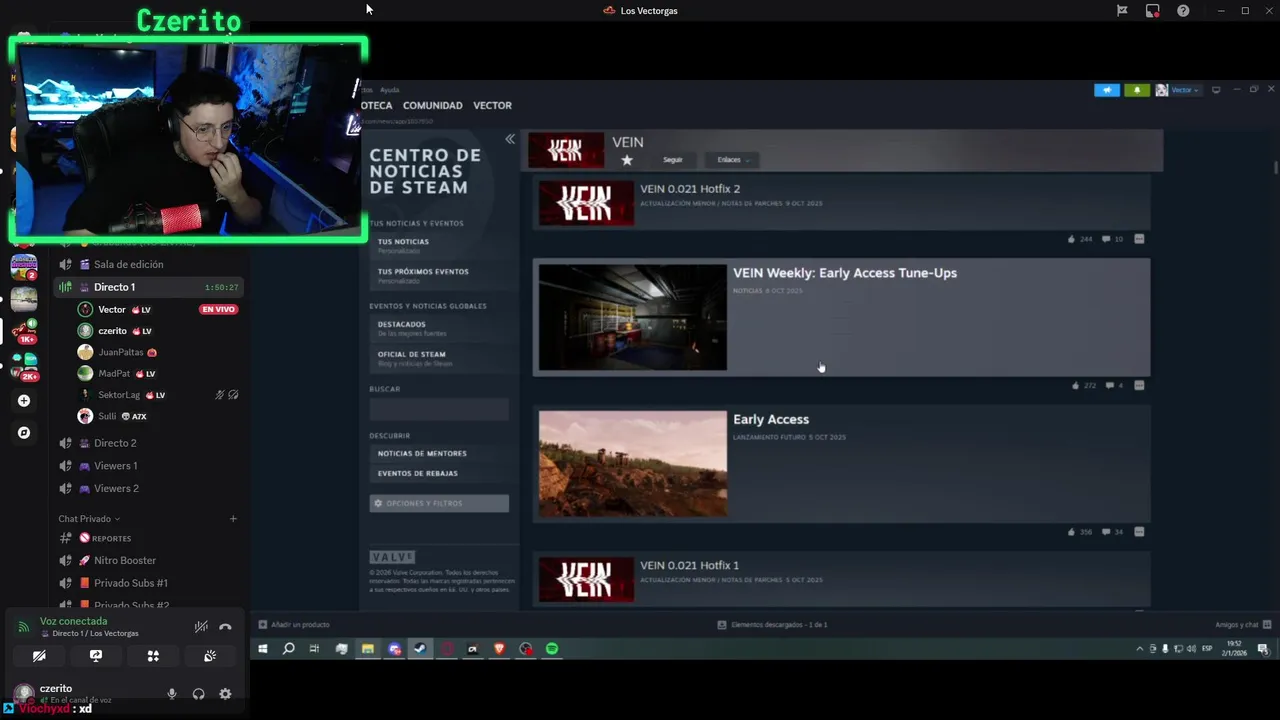Collapse the Steam news sidebar with double chevron
Image resolution: width=1280 pixels, height=720 pixels.
510,139
